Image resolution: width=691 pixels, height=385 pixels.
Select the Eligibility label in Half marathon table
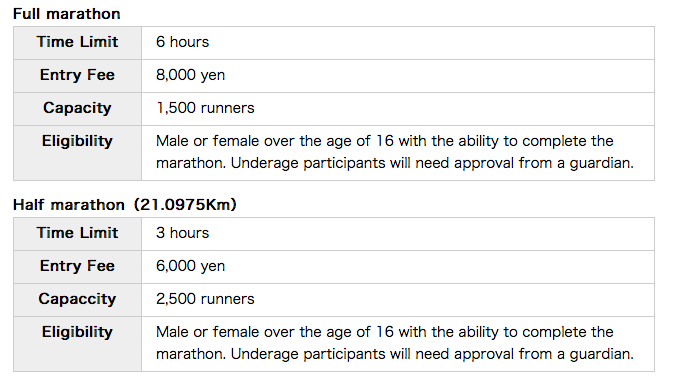coord(77,332)
